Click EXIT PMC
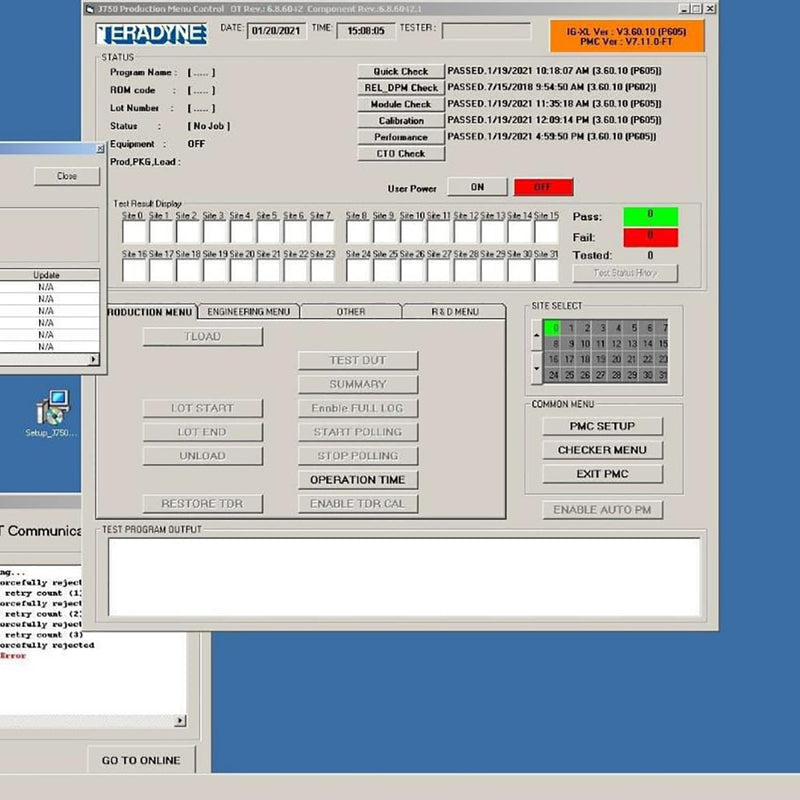 point(603,474)
